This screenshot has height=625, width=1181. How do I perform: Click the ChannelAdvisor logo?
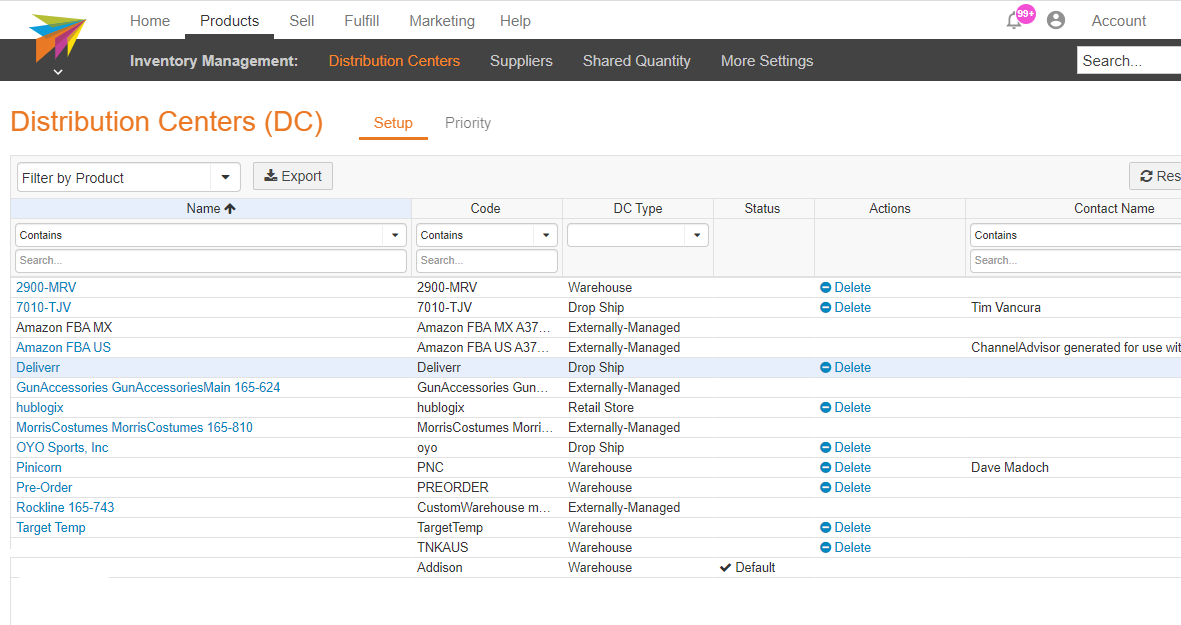pyautogui.click(x=56, y=37)
